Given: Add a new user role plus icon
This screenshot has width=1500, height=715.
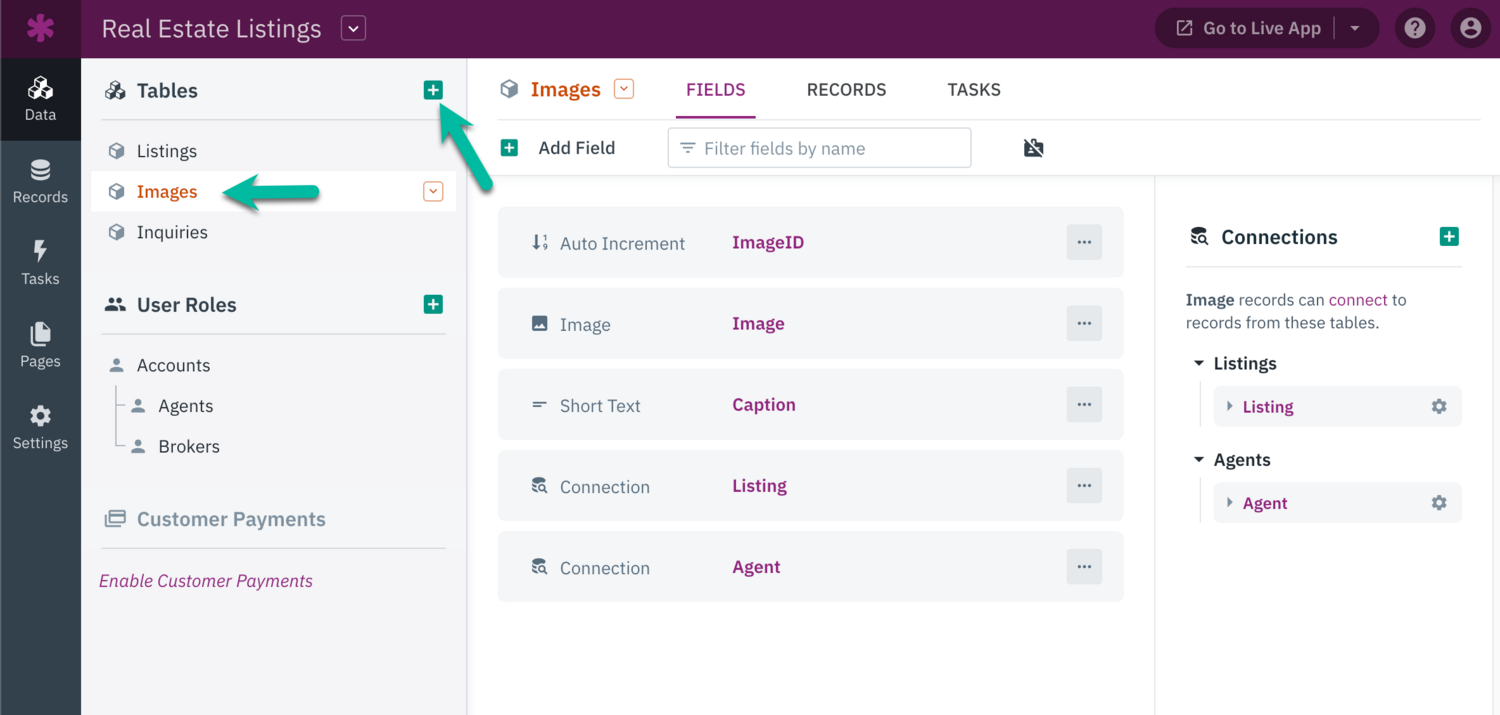Looking at the screenshot, I should click(433, 304).
